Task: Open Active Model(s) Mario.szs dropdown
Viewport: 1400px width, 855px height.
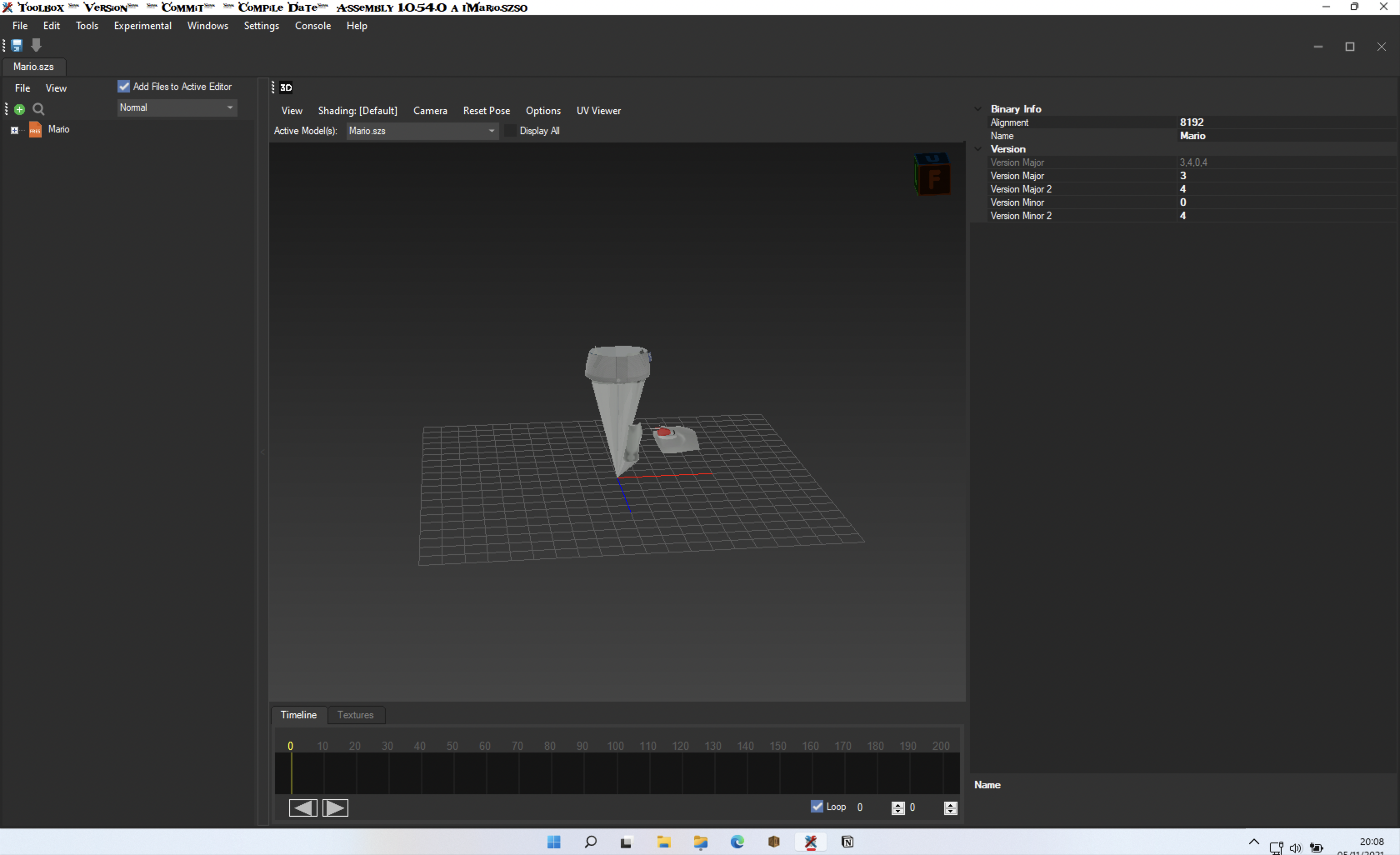Action: tap(422, 131)
